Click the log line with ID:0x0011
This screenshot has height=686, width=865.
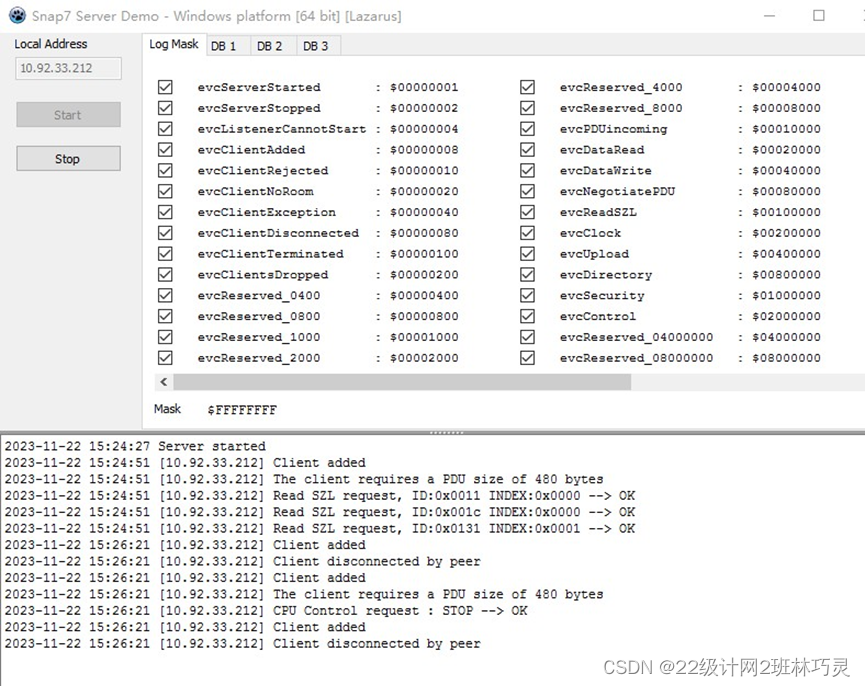pyautogui.click(x=320, y=496)
